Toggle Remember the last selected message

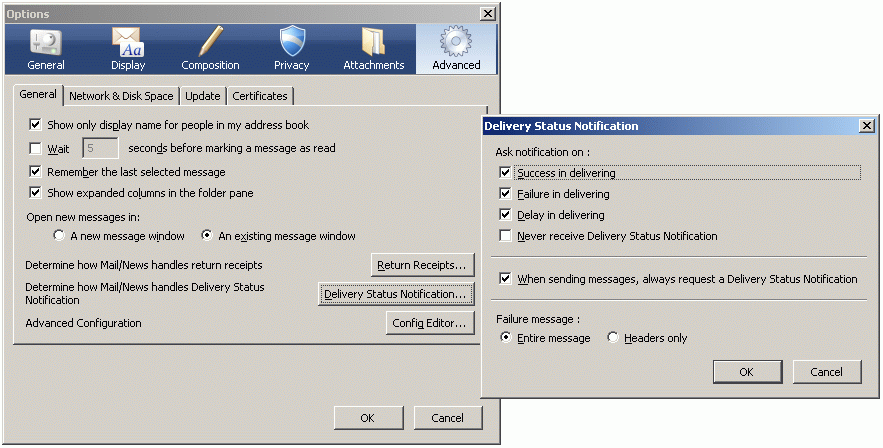(x=35, y=172)
